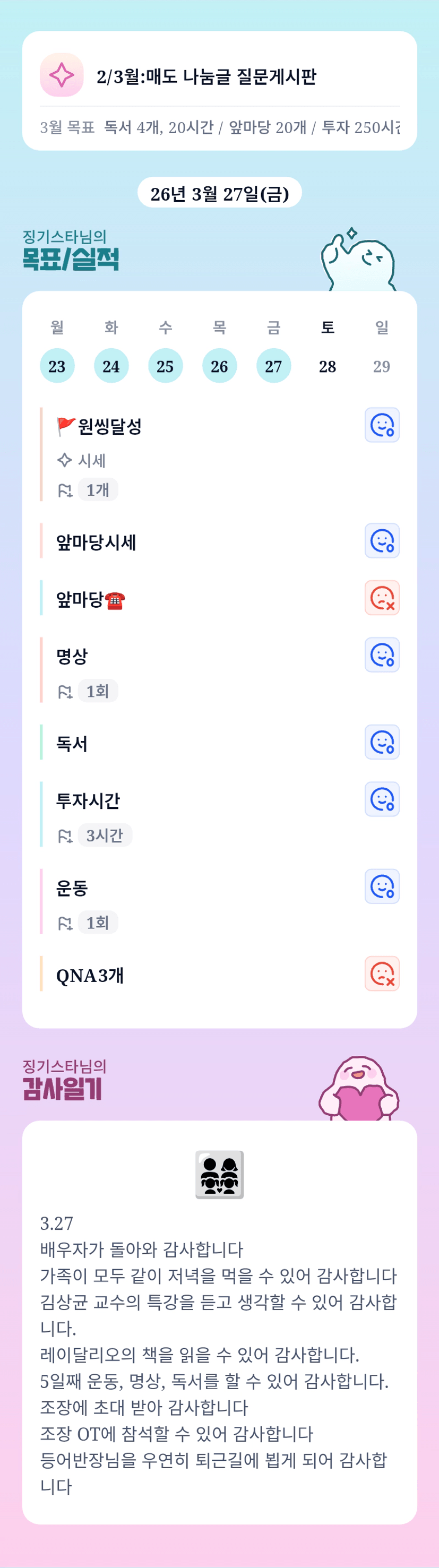Click the smiley status icon for 독서
Viewport: 439px width, 1568px height.
[382, 742]
